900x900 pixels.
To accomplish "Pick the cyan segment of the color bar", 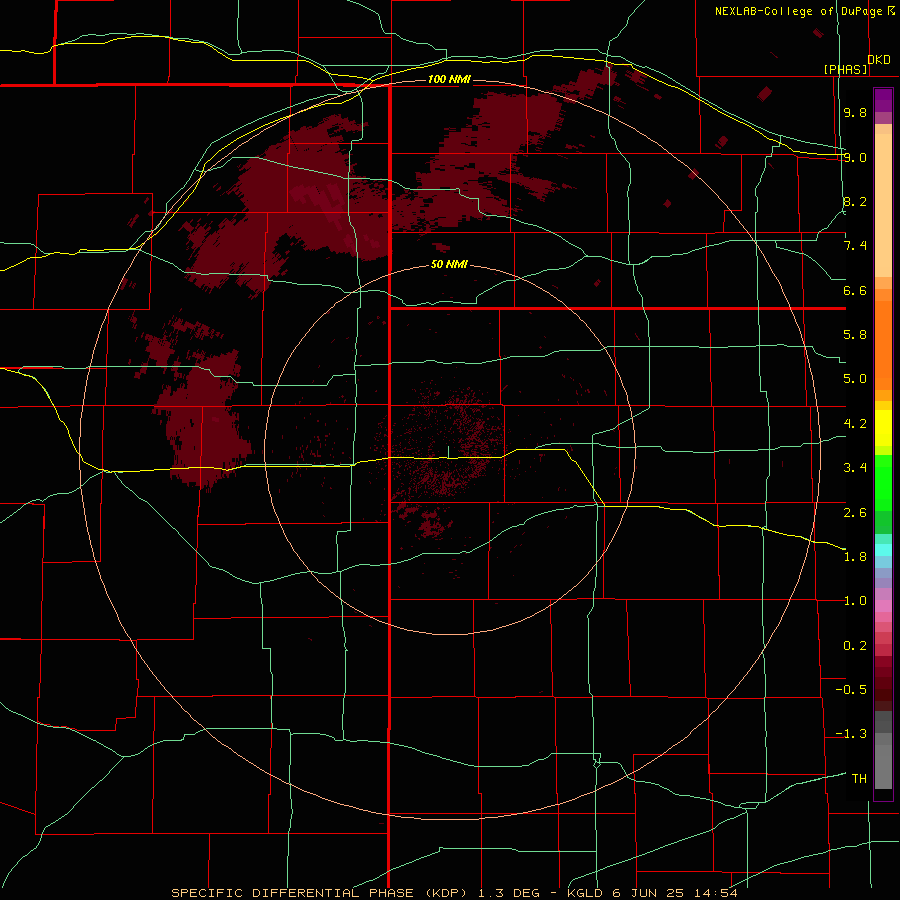I will [x=883, y=549].
